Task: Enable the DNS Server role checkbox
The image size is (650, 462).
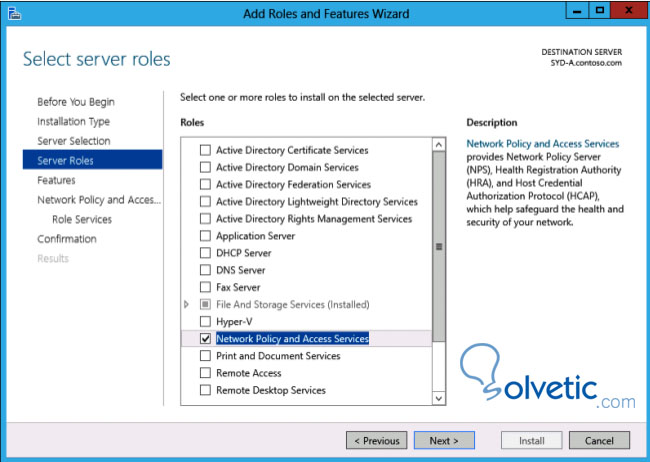Action: pyautogui.click(x=205, y=270)
